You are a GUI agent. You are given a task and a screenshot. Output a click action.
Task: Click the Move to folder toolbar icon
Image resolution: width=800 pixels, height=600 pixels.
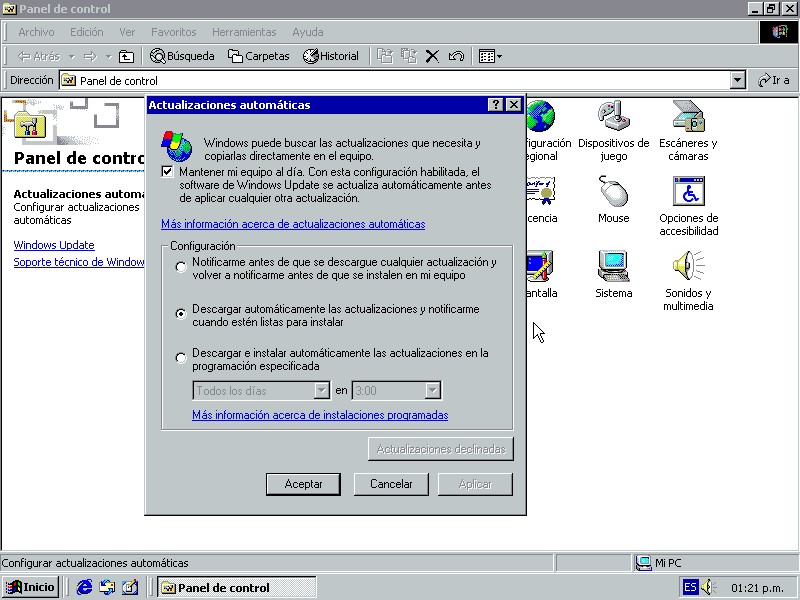pos(385,56)
